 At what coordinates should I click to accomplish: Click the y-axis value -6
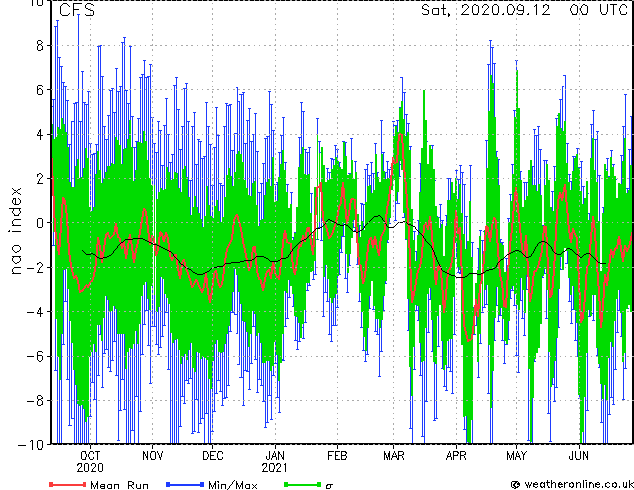click(35, 356)
